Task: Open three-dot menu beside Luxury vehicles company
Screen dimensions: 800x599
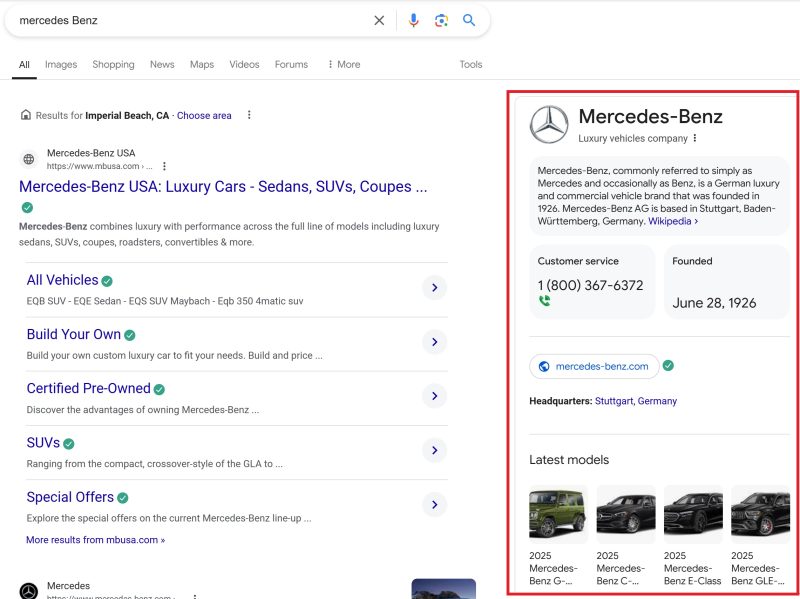Action: pos(695,139)
